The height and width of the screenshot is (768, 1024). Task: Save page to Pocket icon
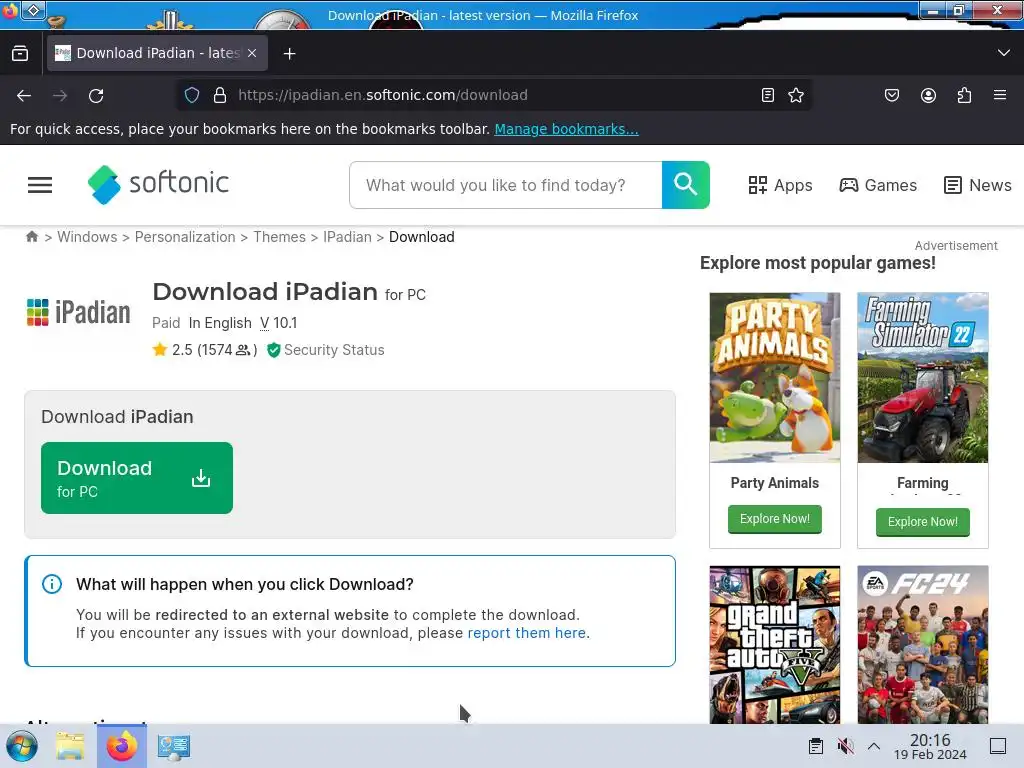(x=892, y=95)
